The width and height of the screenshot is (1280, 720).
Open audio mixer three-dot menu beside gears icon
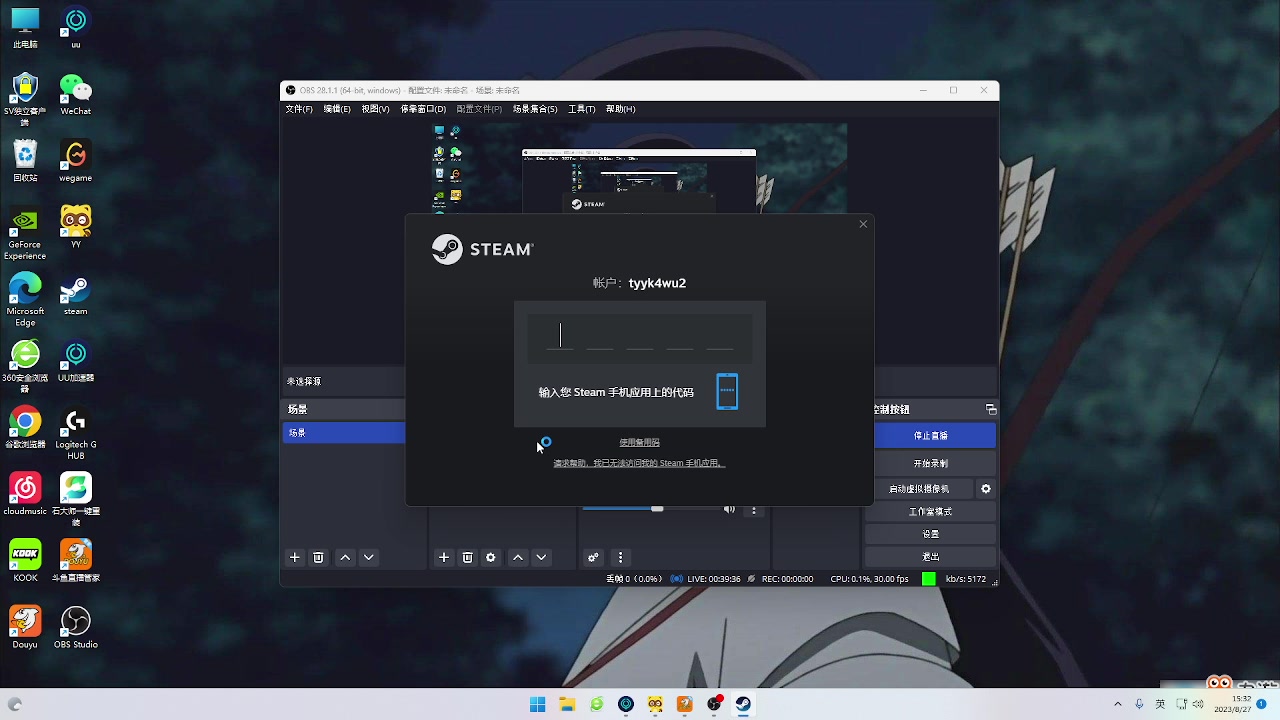tap(620, 557)
